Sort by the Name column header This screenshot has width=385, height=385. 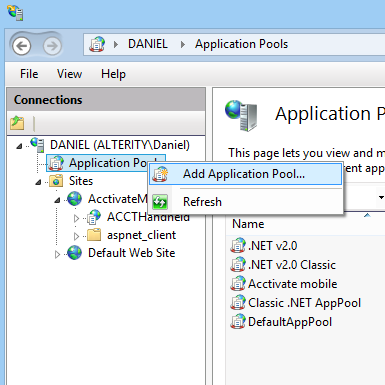pos(248,224)
